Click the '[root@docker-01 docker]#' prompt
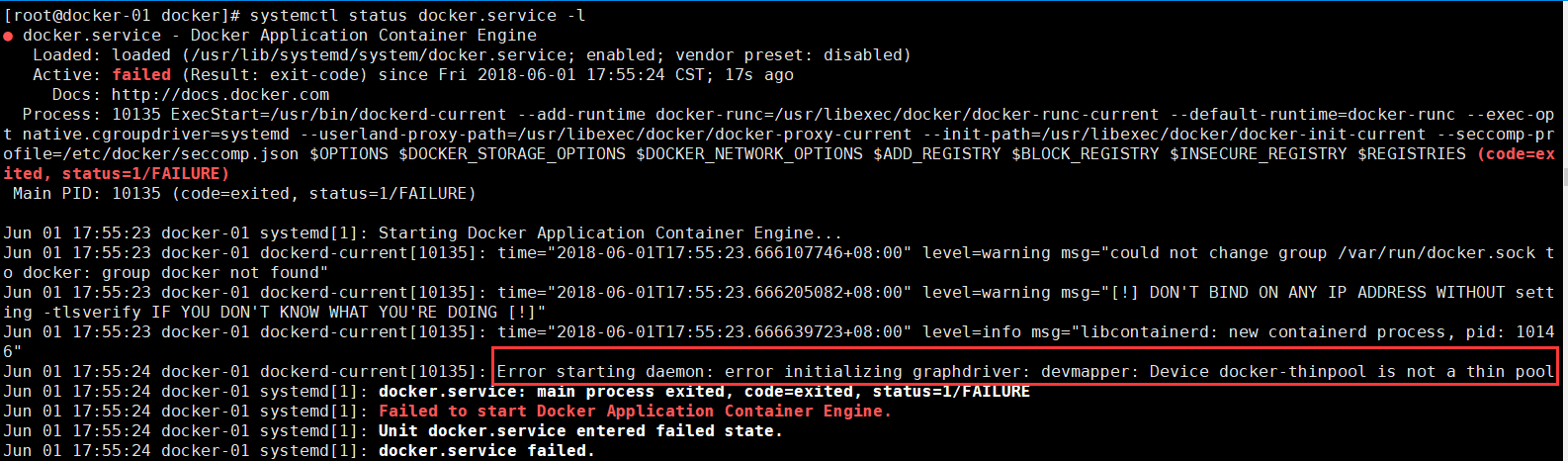 [x=122, y=16]
